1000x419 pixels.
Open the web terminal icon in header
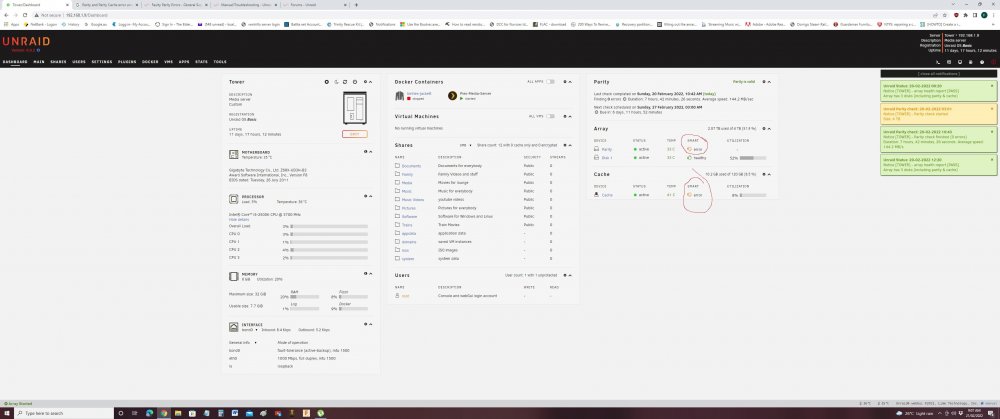pyautogui.click(x=938, y=62)
